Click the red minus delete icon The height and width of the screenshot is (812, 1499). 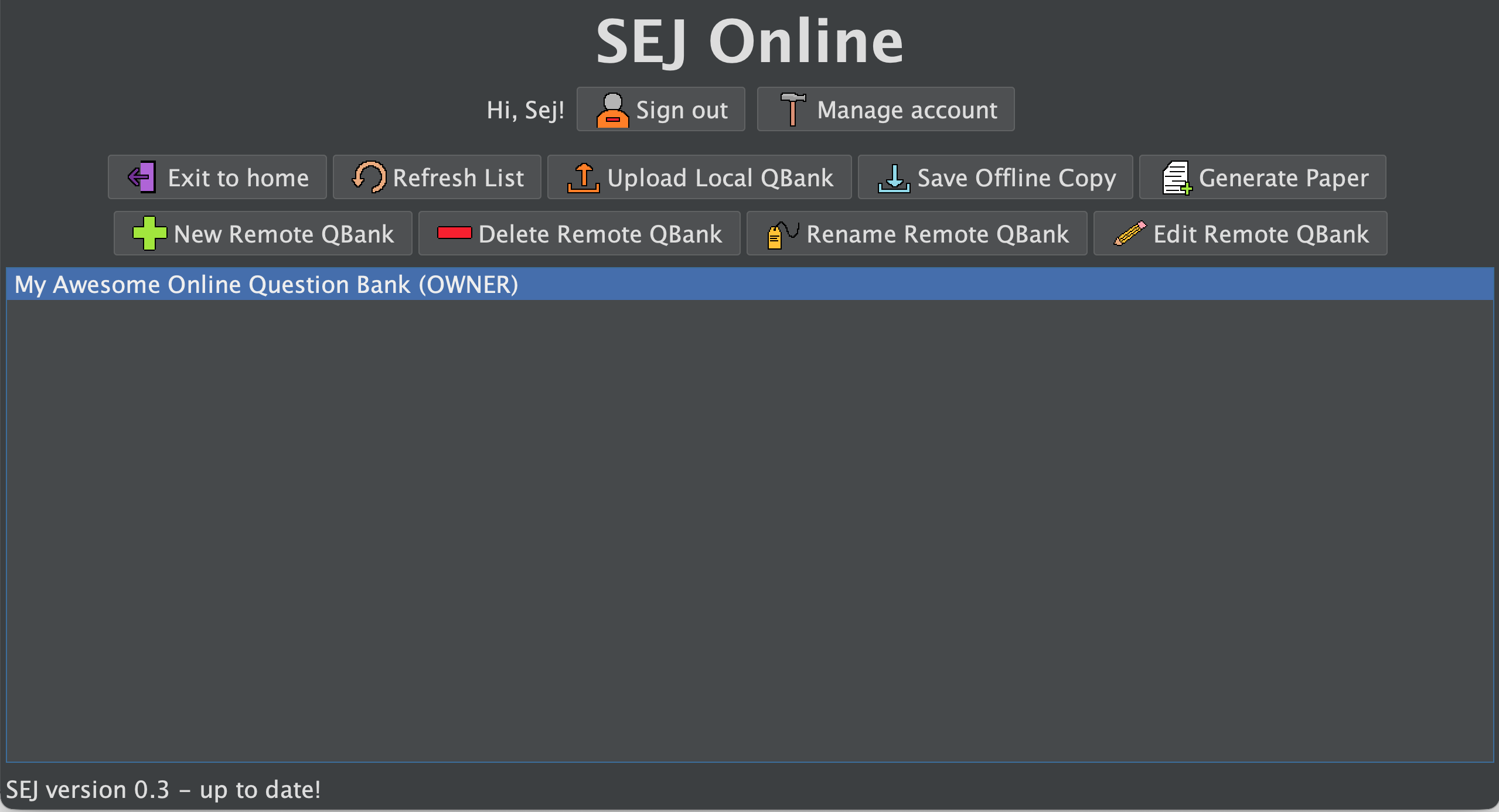454,233
